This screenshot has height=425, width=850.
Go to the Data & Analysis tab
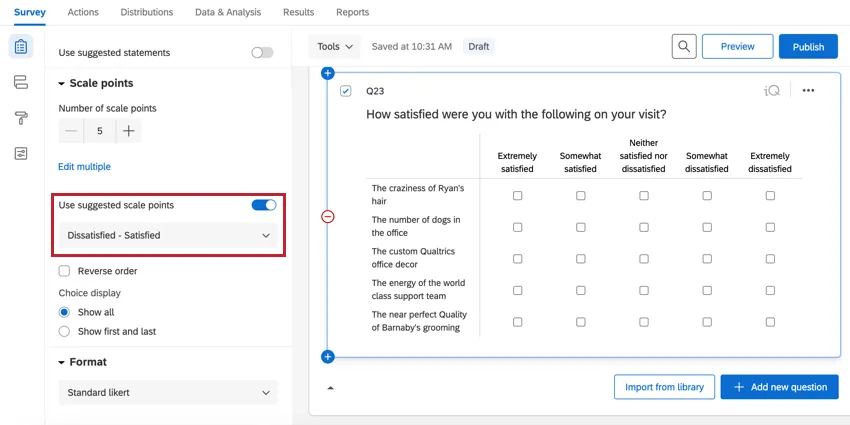pos(228,12)
